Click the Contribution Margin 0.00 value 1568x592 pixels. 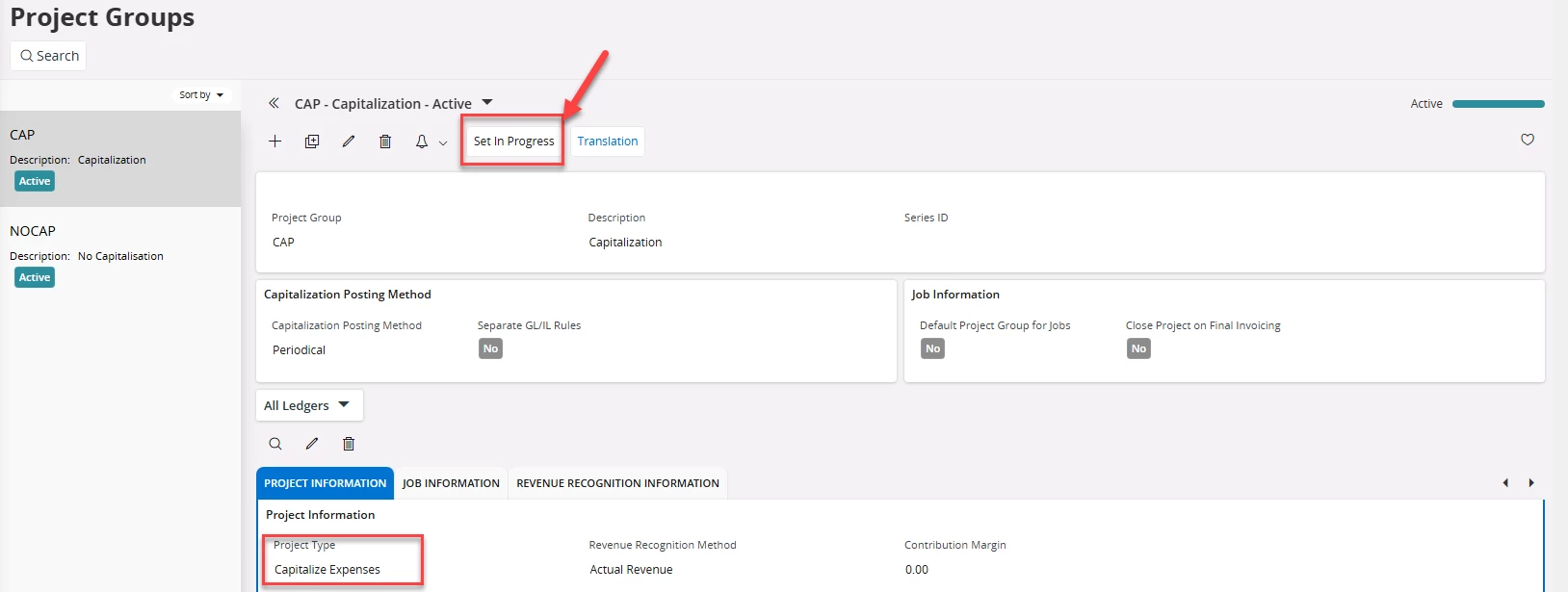917,570
